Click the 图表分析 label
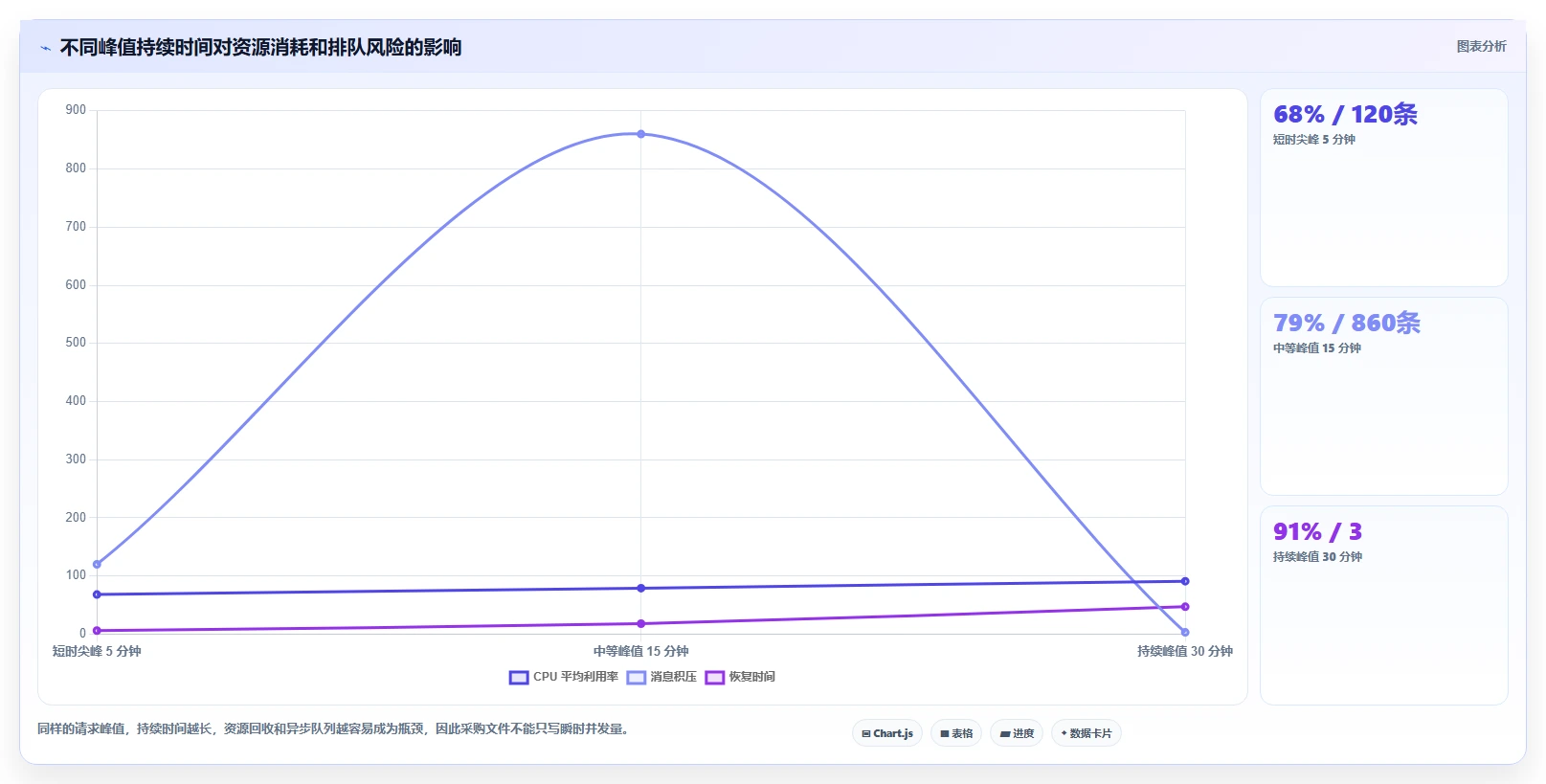The width and height of the screenshot is (1546, 784). 1481,46
